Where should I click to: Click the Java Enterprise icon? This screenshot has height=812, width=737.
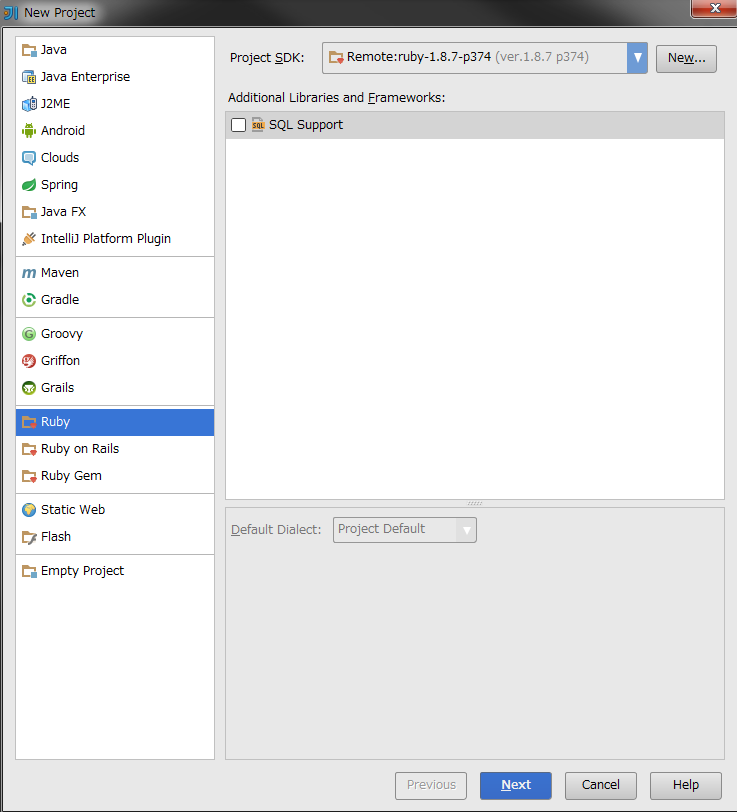[29, 77]
